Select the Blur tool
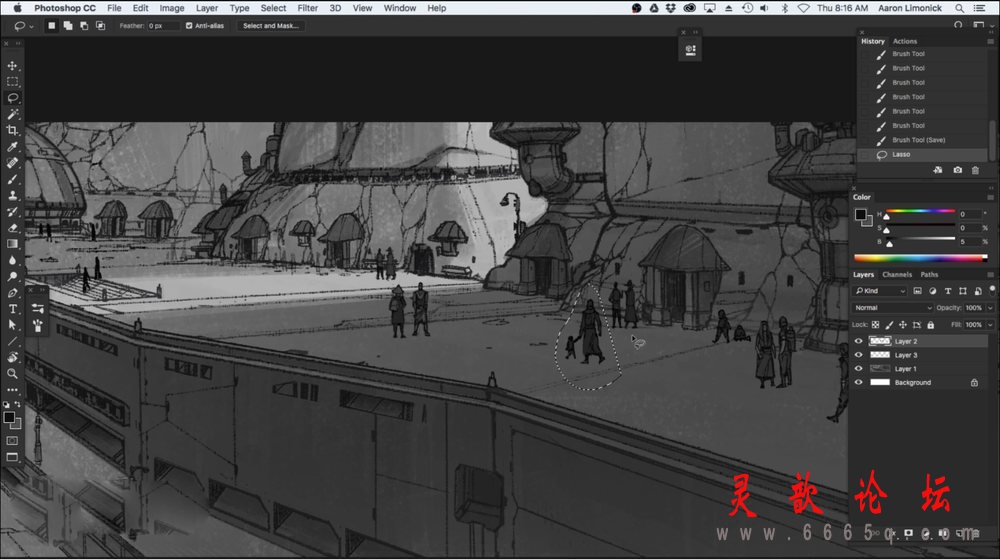 pos(12,260)
